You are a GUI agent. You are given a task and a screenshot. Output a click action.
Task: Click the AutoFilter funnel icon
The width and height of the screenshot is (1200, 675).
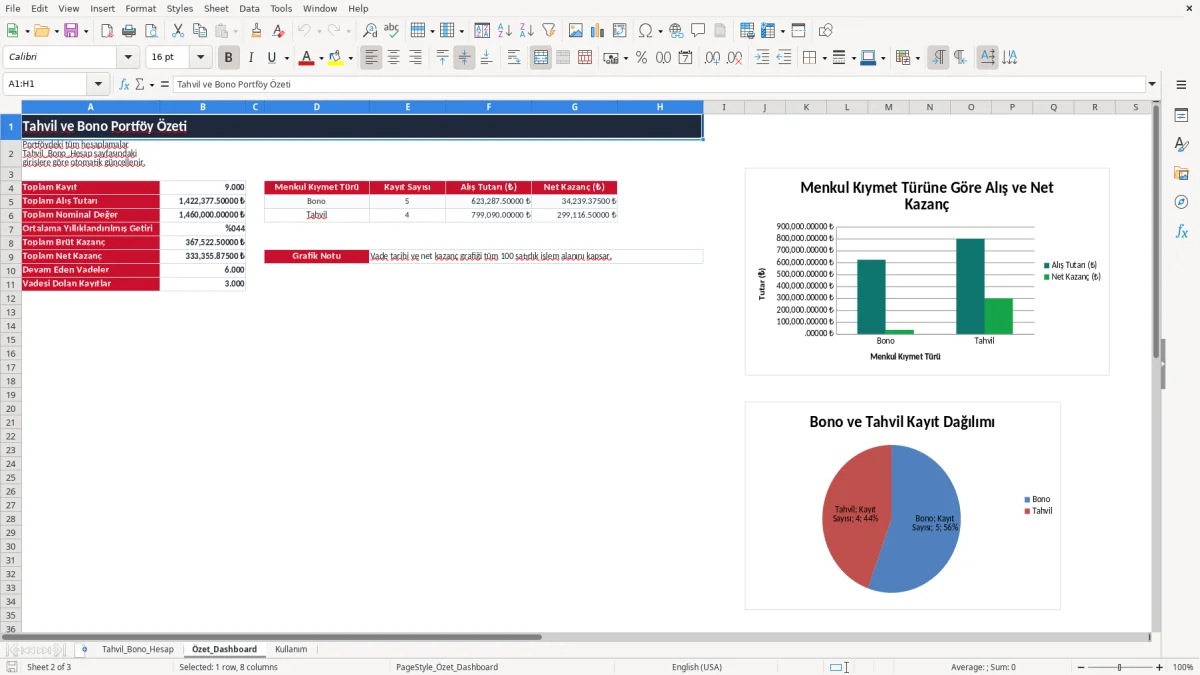point(548,31)
